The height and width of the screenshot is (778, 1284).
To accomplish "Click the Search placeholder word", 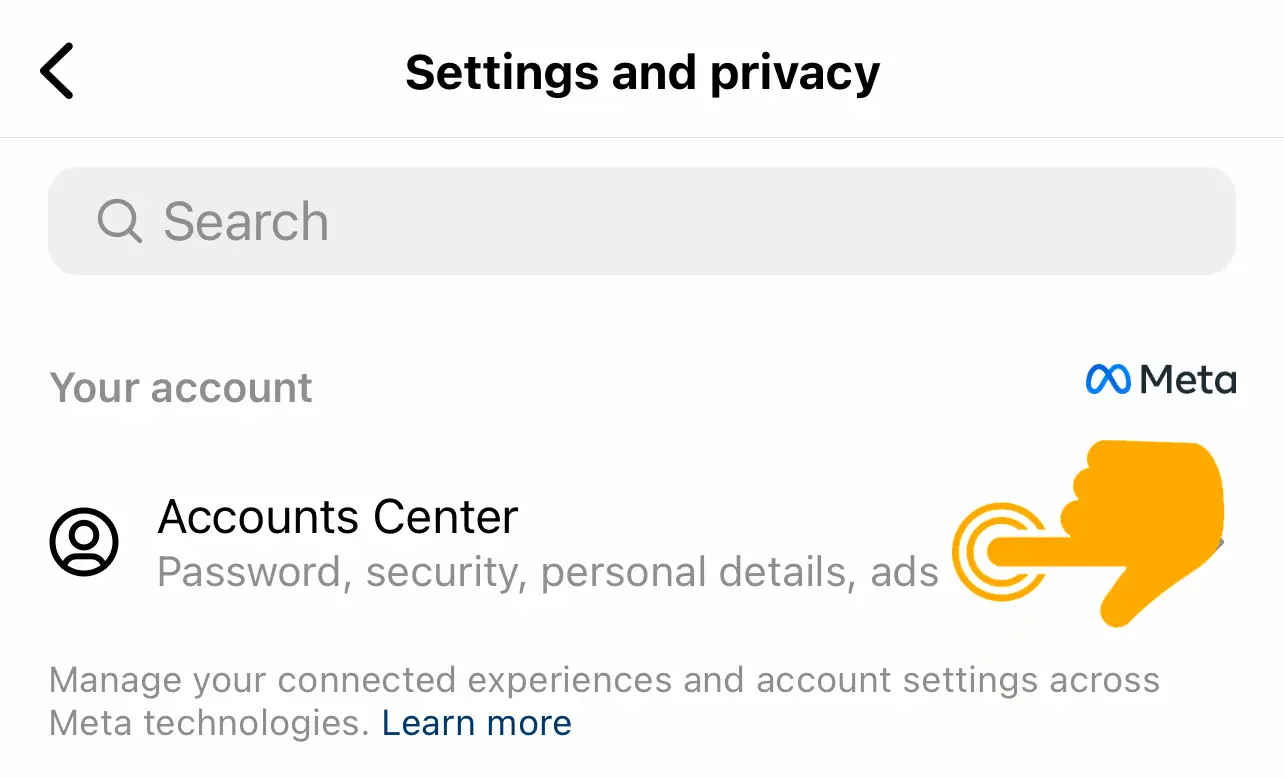I will 246,221.
